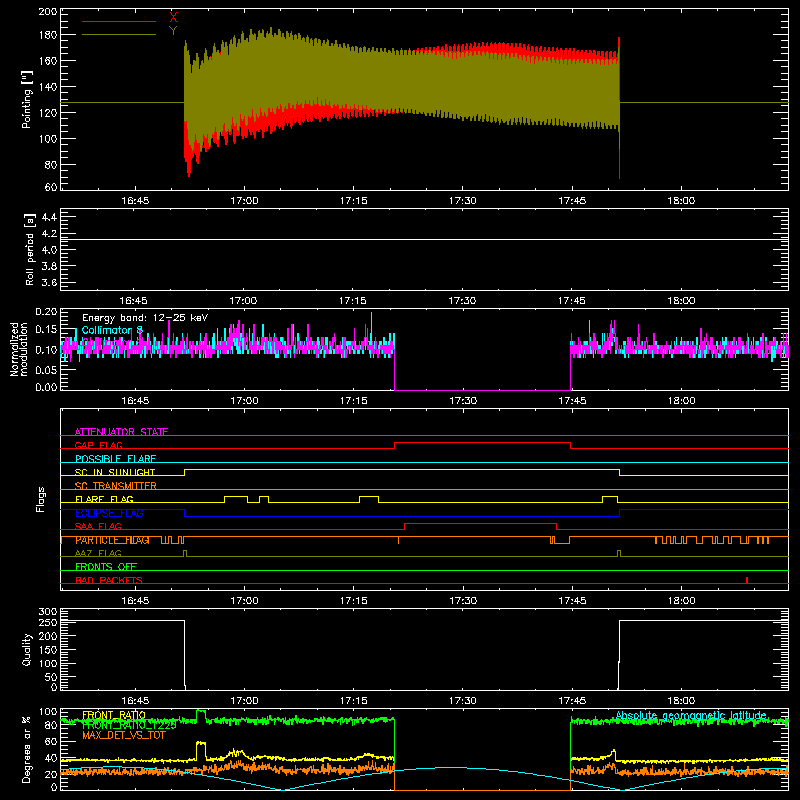Click the raised GAP_FLAG segment

[x=483, y=443]
